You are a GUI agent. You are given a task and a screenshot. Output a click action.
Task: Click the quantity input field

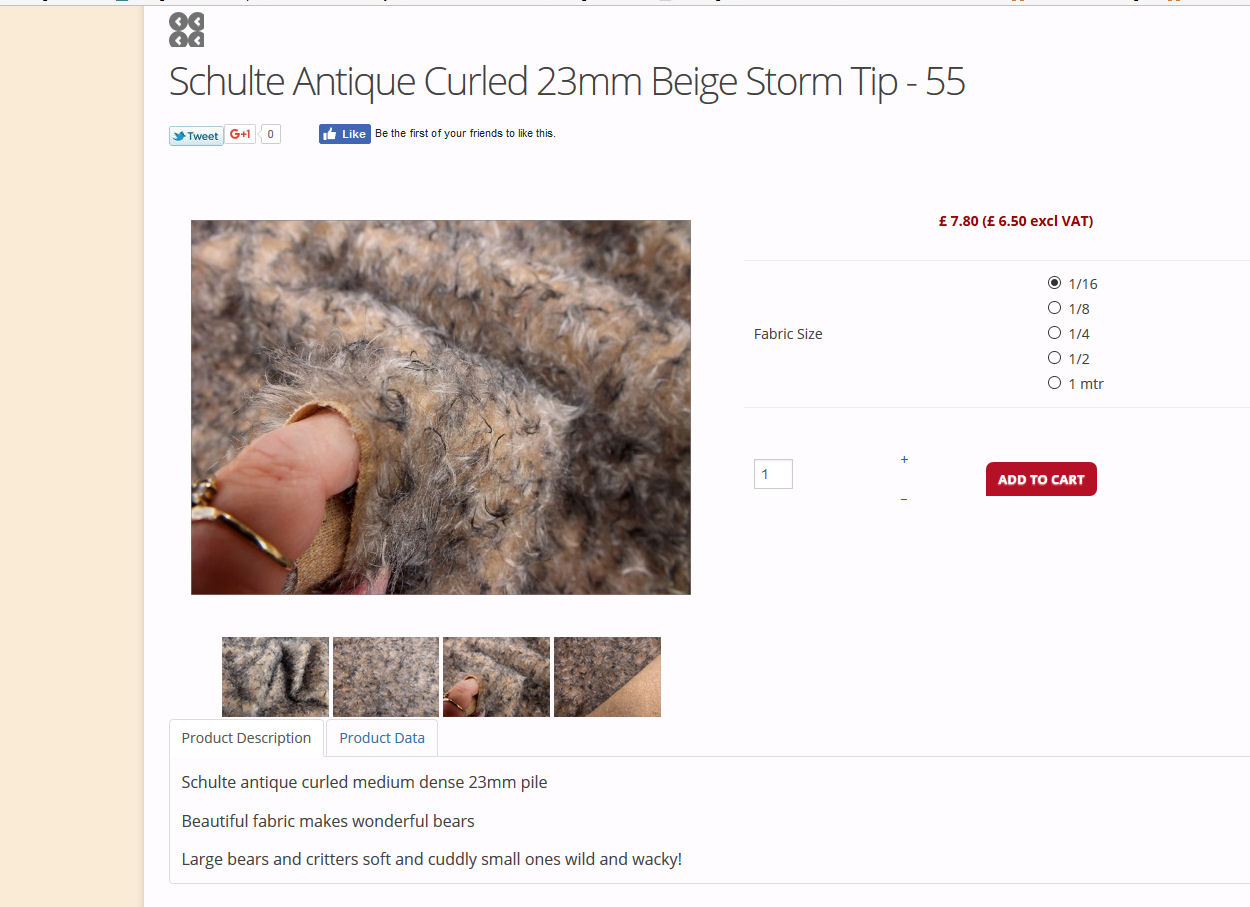(x=773, y=474)
